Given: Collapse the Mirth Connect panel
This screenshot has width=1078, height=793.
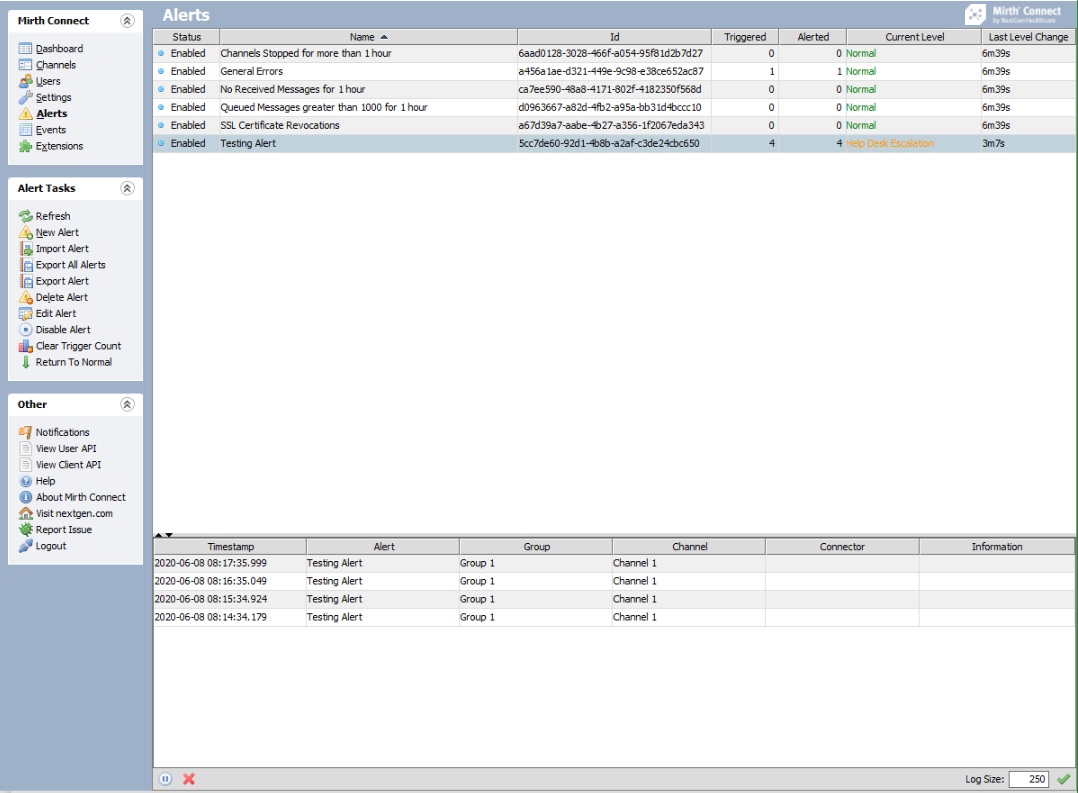Looking at the screenshot, I should click(127, 21).
